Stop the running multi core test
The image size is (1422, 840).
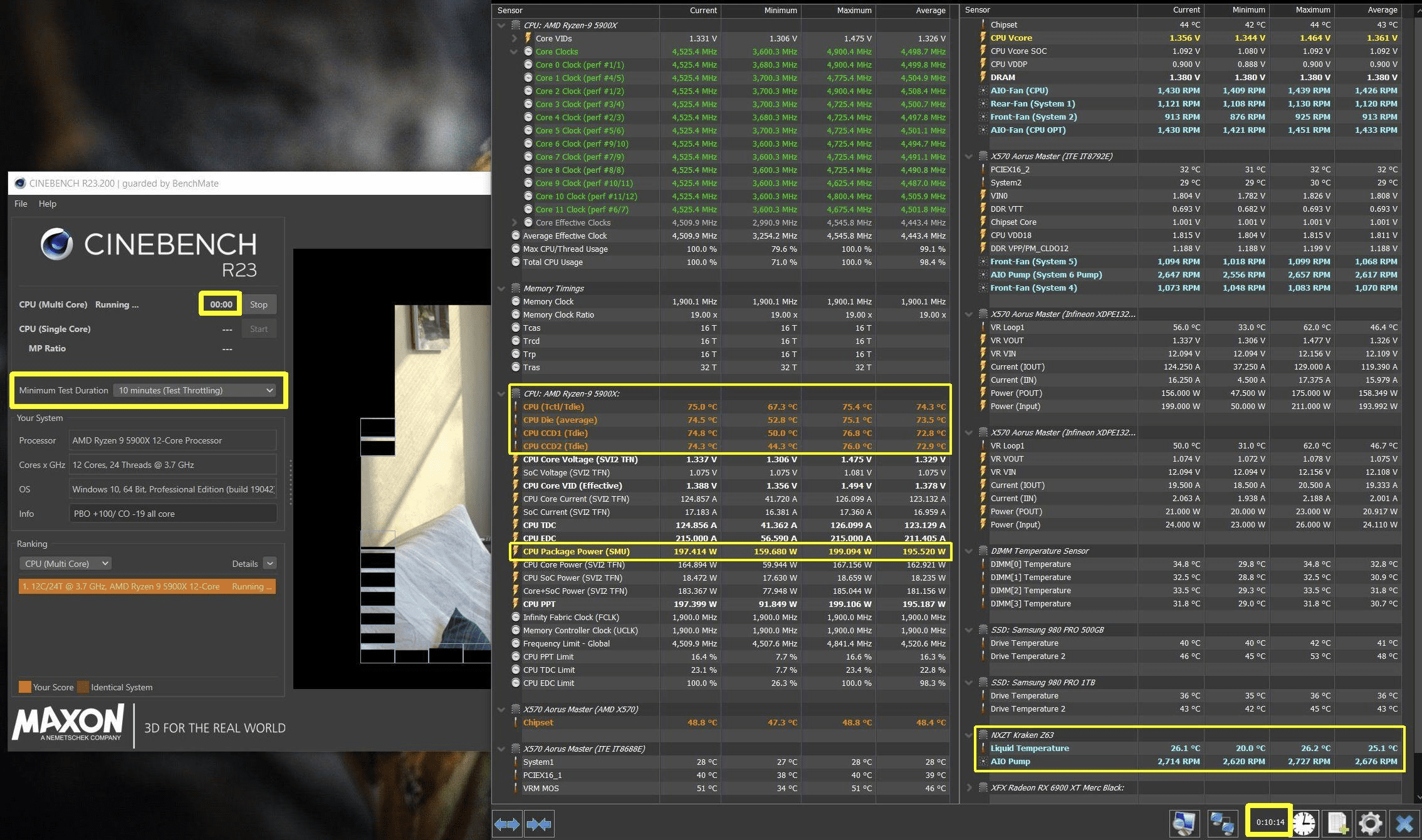pyautogui.click(x=258, y=304)
